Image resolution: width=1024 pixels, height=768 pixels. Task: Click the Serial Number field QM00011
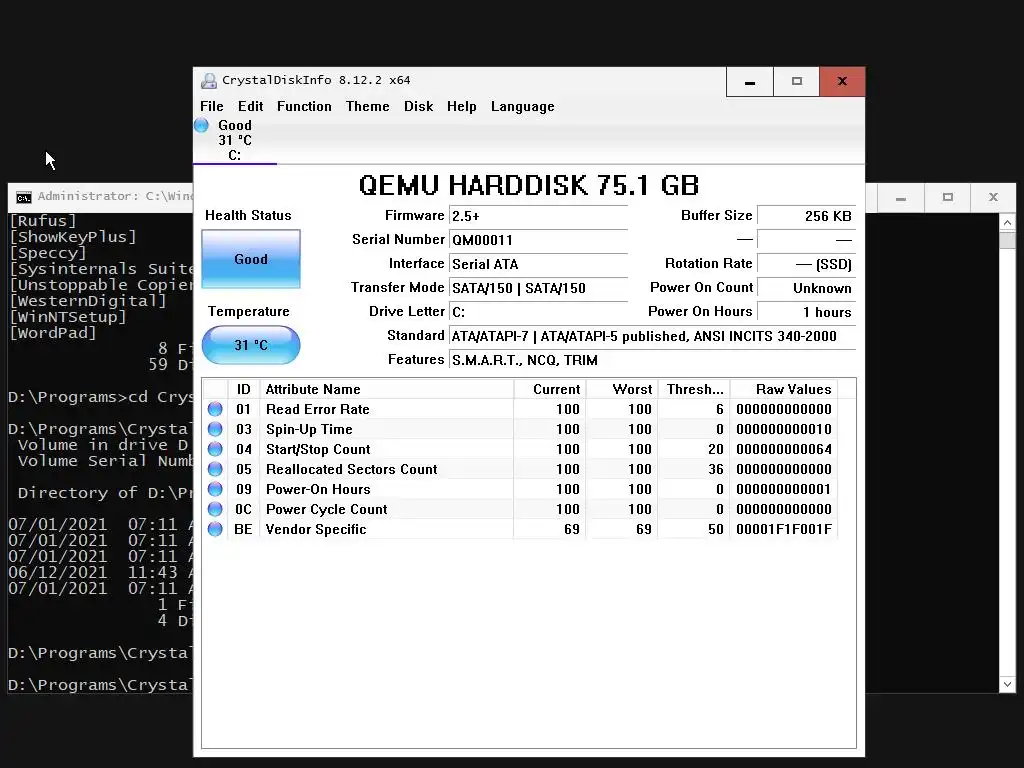(x=538, y=240)
